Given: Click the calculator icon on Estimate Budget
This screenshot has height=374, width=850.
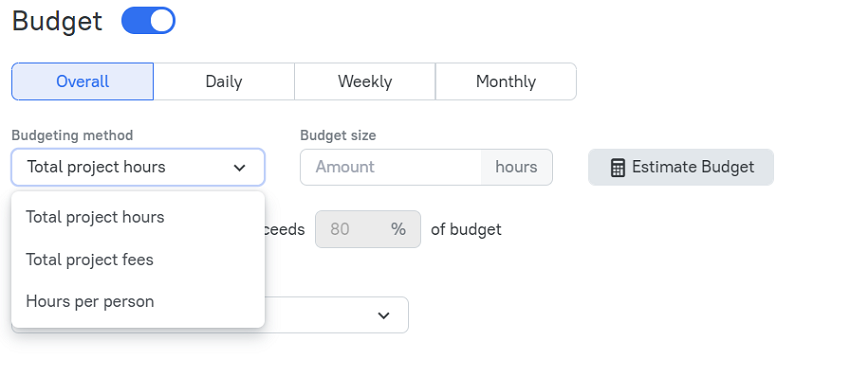Looking at the screenshot, I should click(x=617, y=167).
